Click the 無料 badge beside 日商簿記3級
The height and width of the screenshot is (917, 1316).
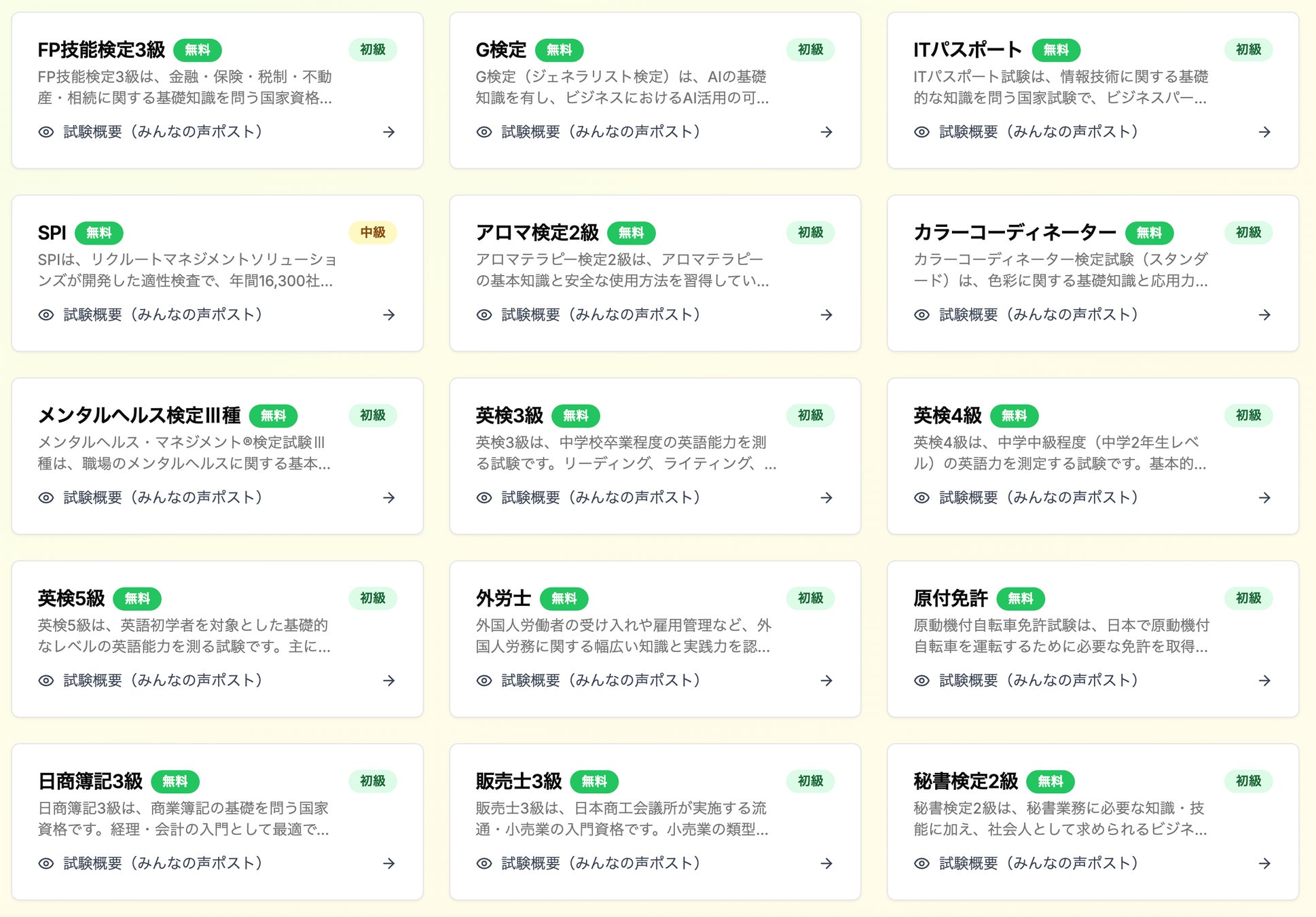point(175,781)
